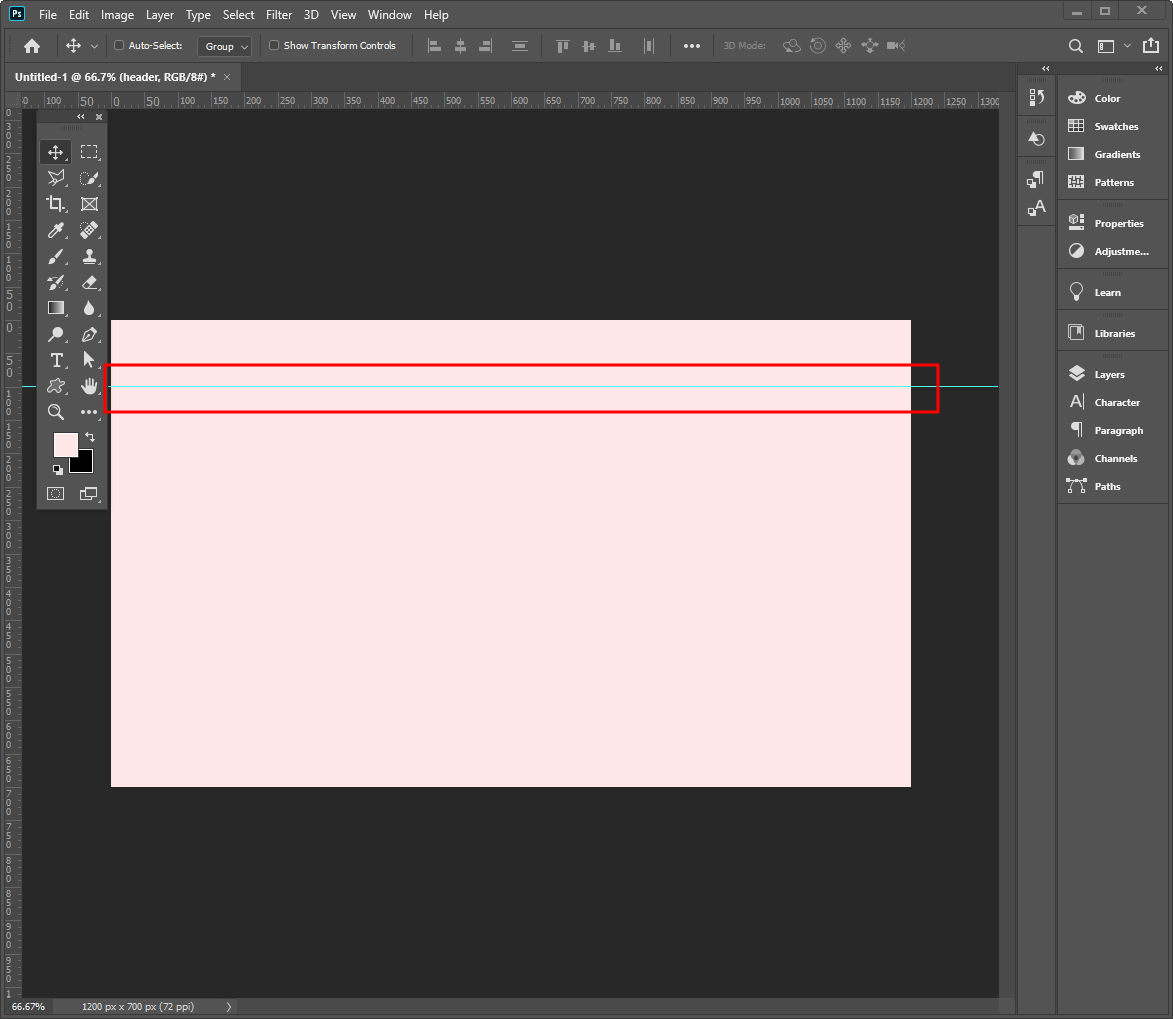Activate the Crop tool
Screen dimensions: 1173x1019
[55, 204]
